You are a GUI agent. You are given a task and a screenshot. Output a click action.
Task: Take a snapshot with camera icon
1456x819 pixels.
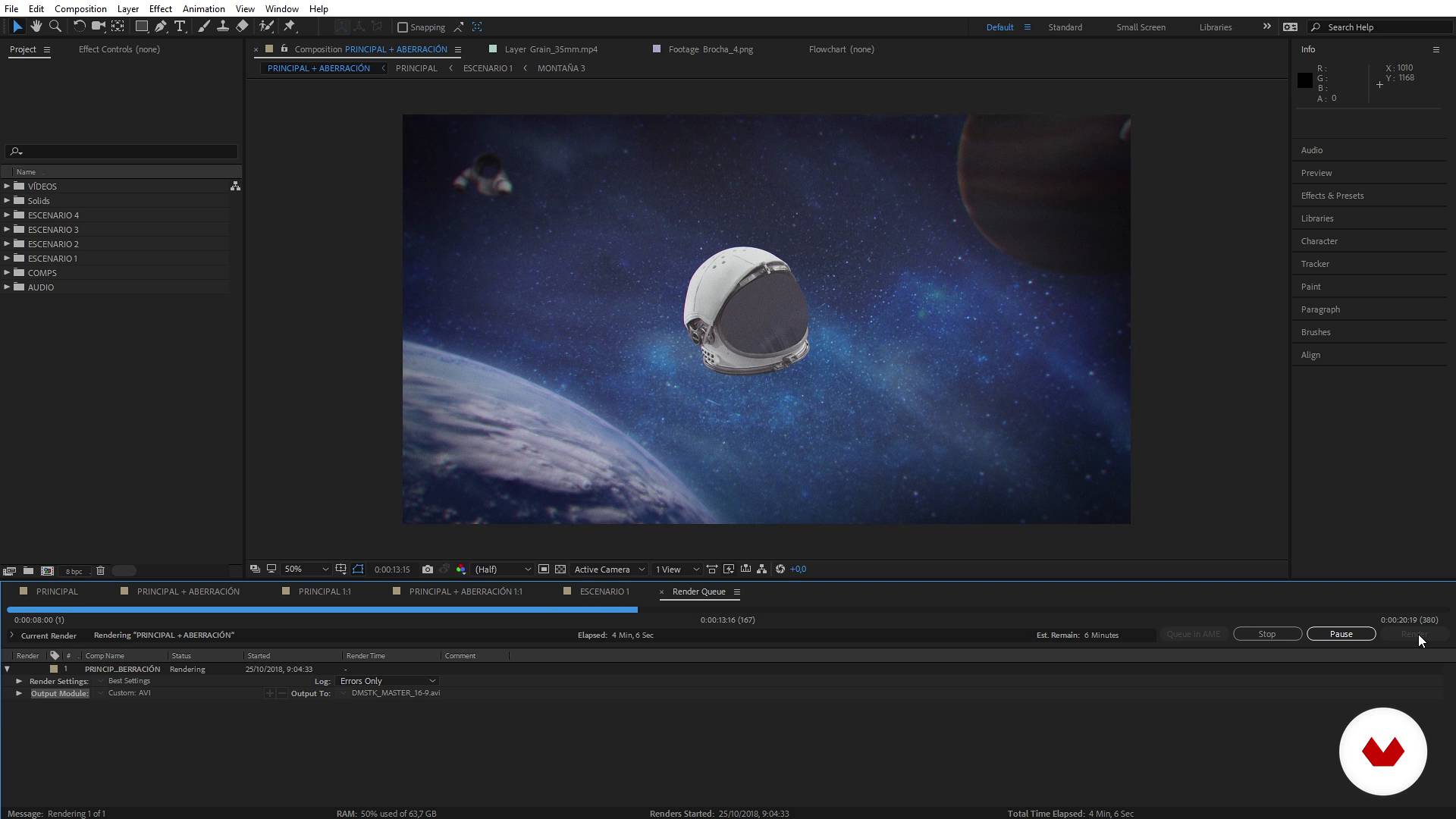coord(428,570)
